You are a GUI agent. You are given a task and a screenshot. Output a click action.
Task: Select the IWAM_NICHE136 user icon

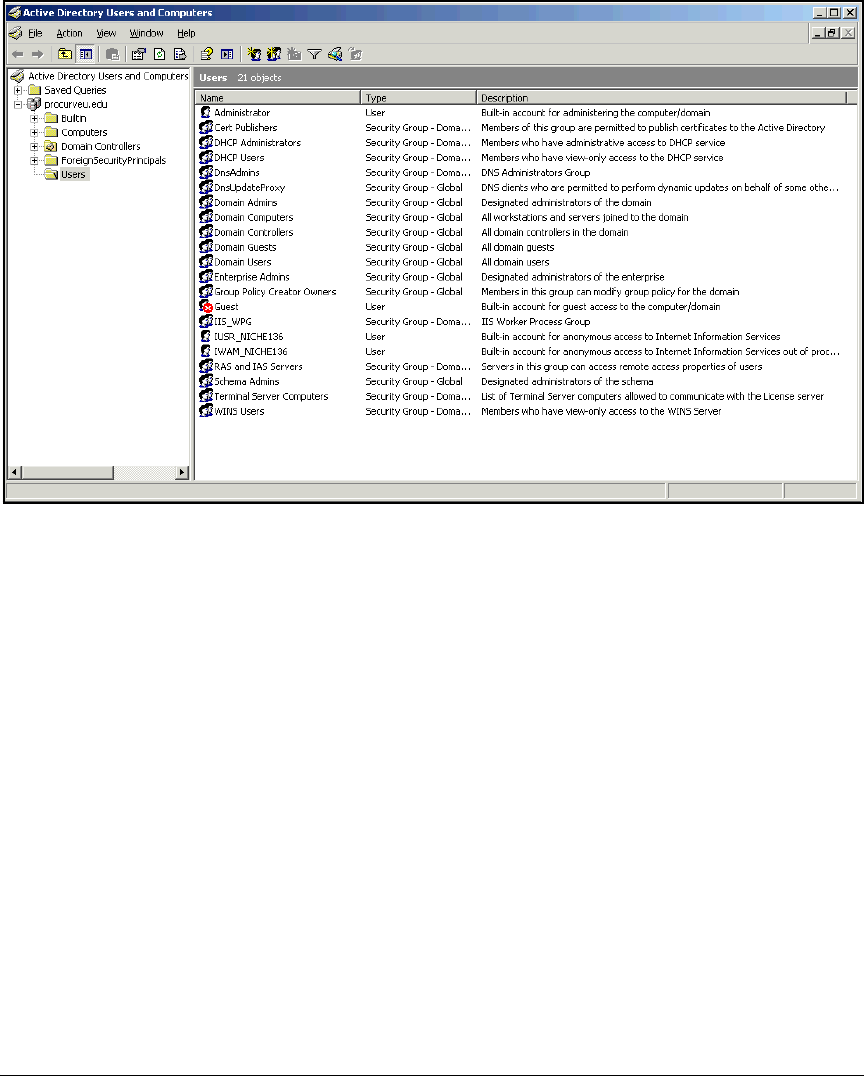tap(206, 351)
